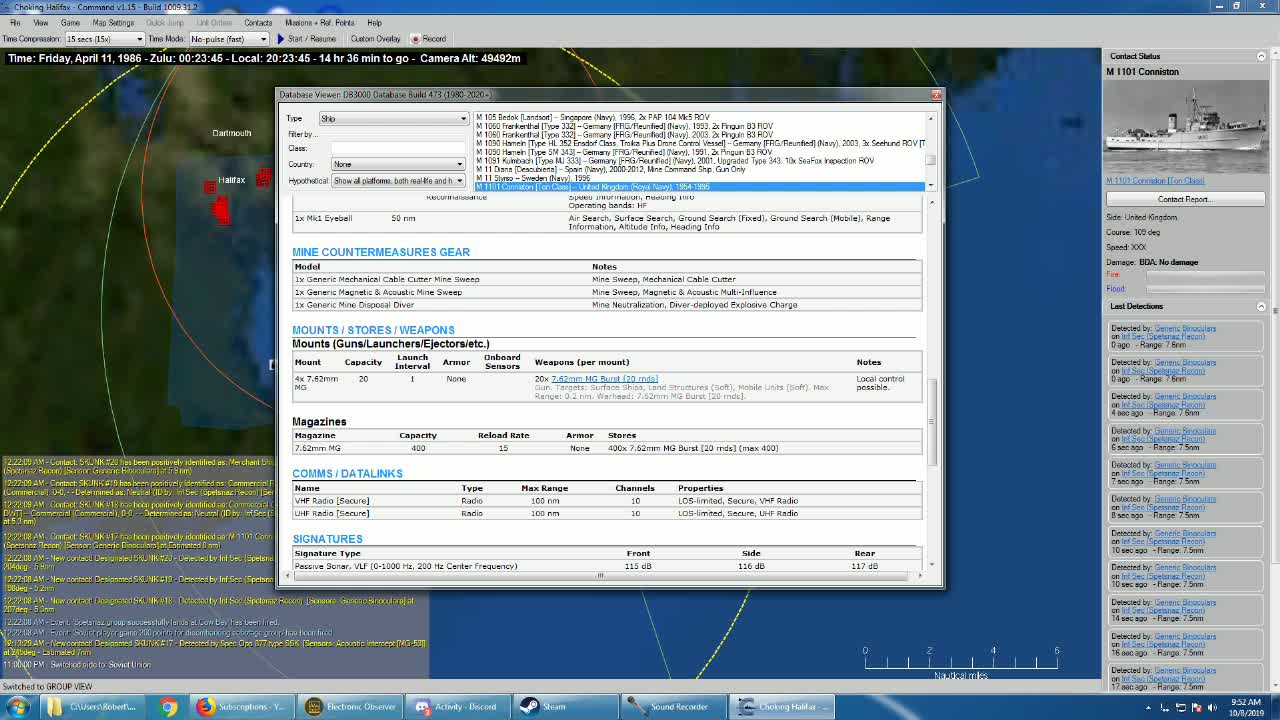Click the M 1101 Conniston ship photo

coord(1185,127)
